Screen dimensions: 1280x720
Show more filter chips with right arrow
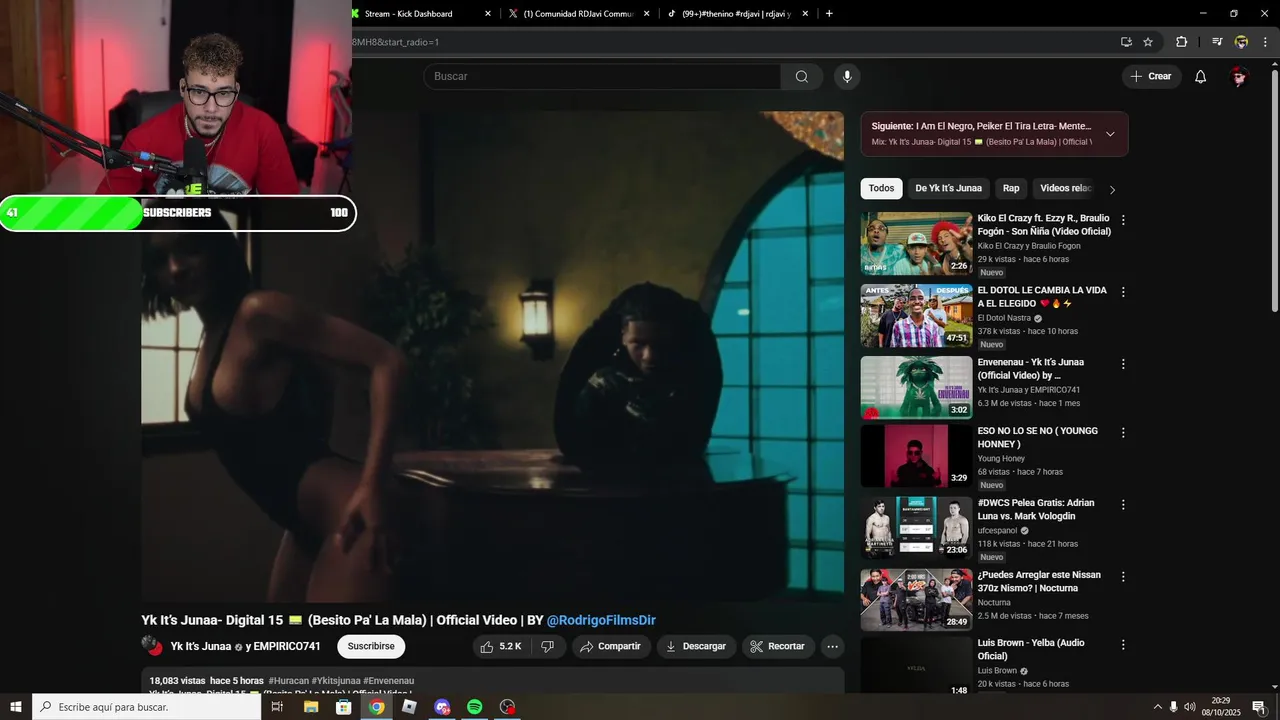1112,189
